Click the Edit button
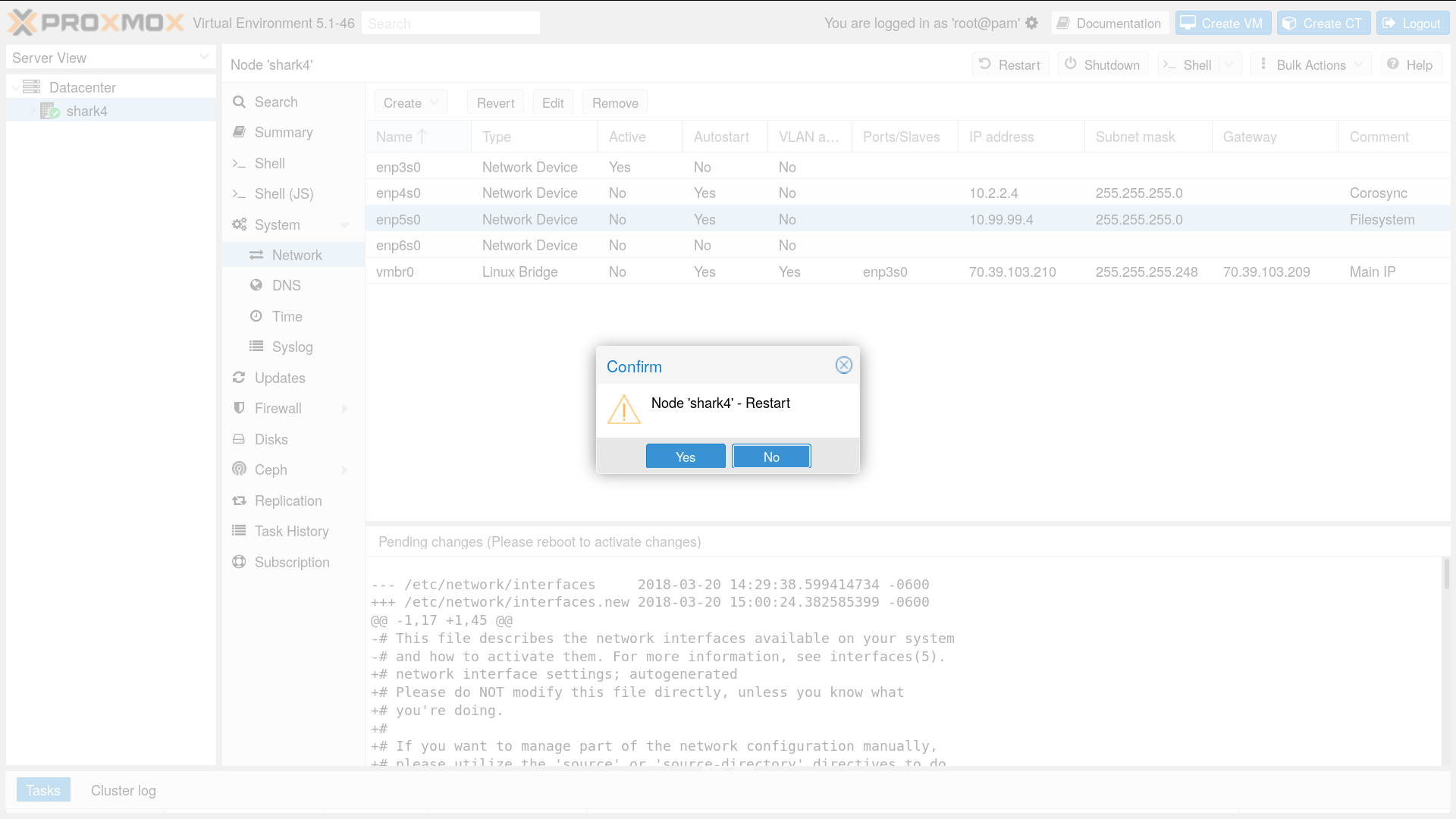1456x819 pixels. coord(553,102)
